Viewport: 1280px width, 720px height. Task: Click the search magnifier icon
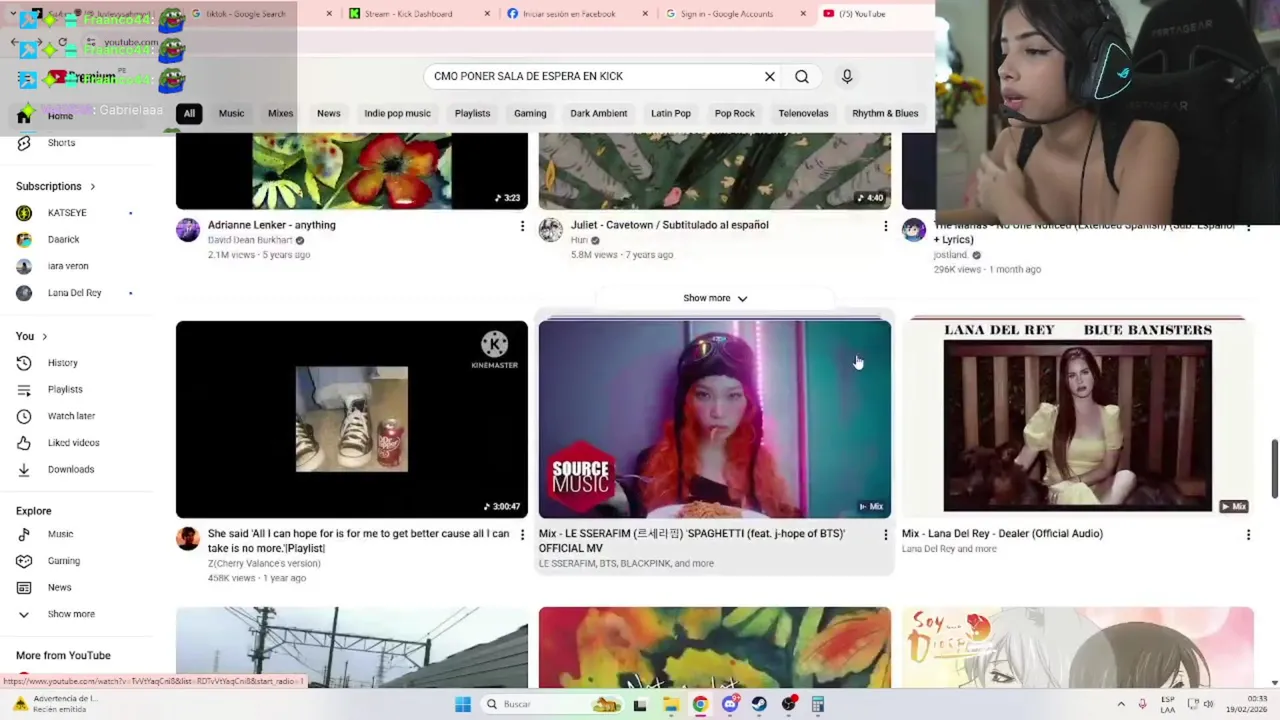[802, 76]
